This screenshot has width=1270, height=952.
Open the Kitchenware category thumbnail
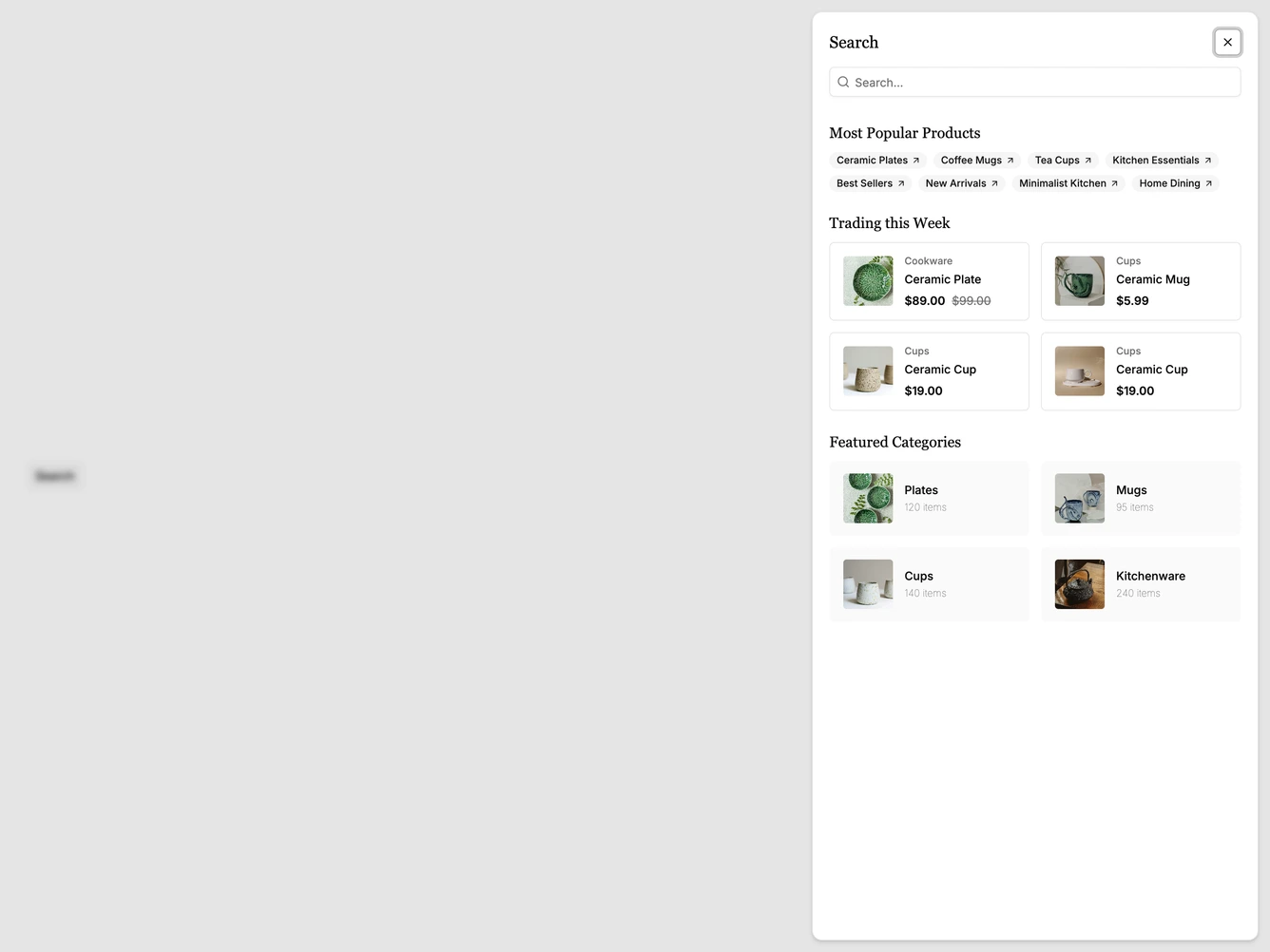1080,584
